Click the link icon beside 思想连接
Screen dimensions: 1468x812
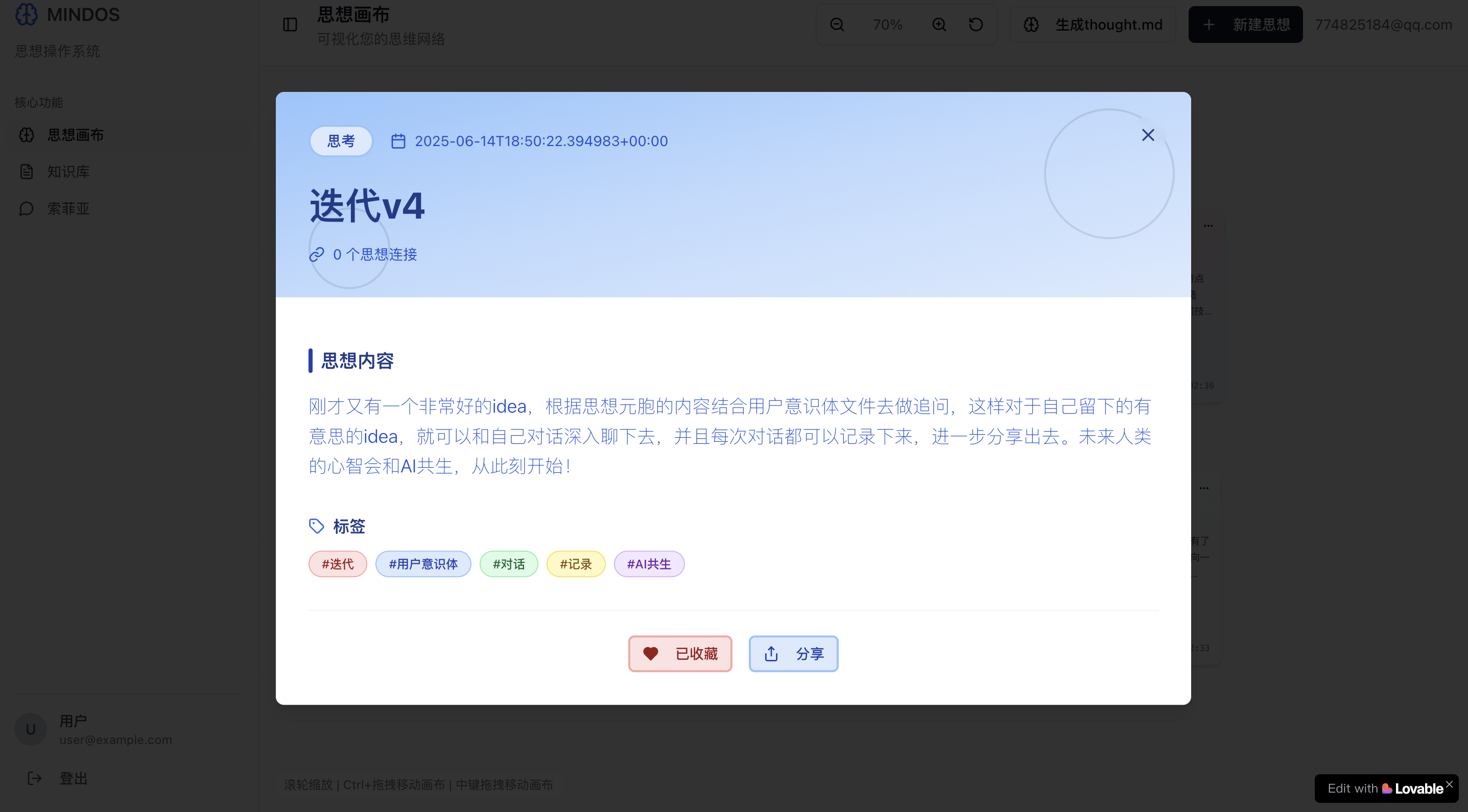(x=317, y=254)
